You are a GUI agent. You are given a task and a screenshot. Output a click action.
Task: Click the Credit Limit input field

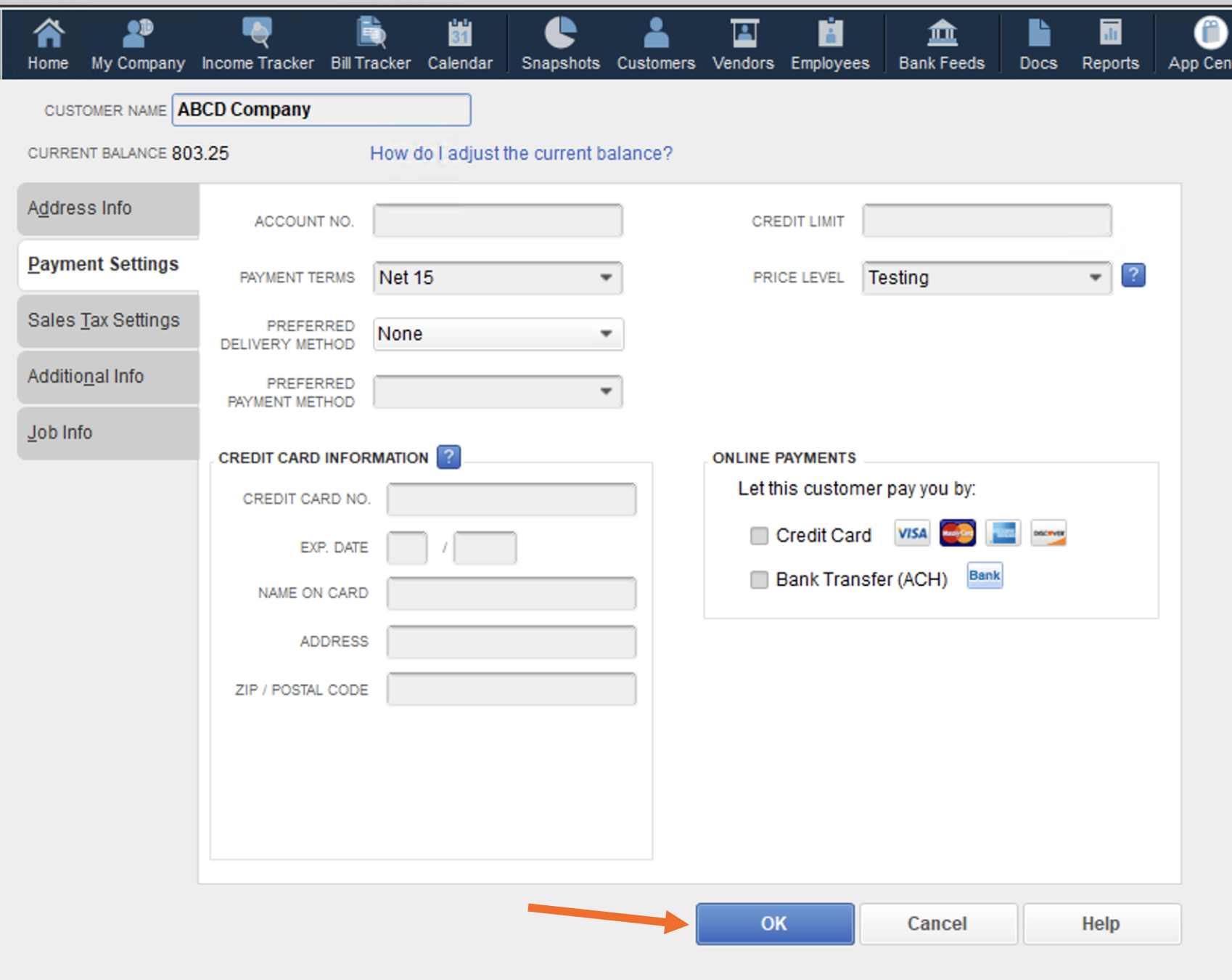click(987, 221)
